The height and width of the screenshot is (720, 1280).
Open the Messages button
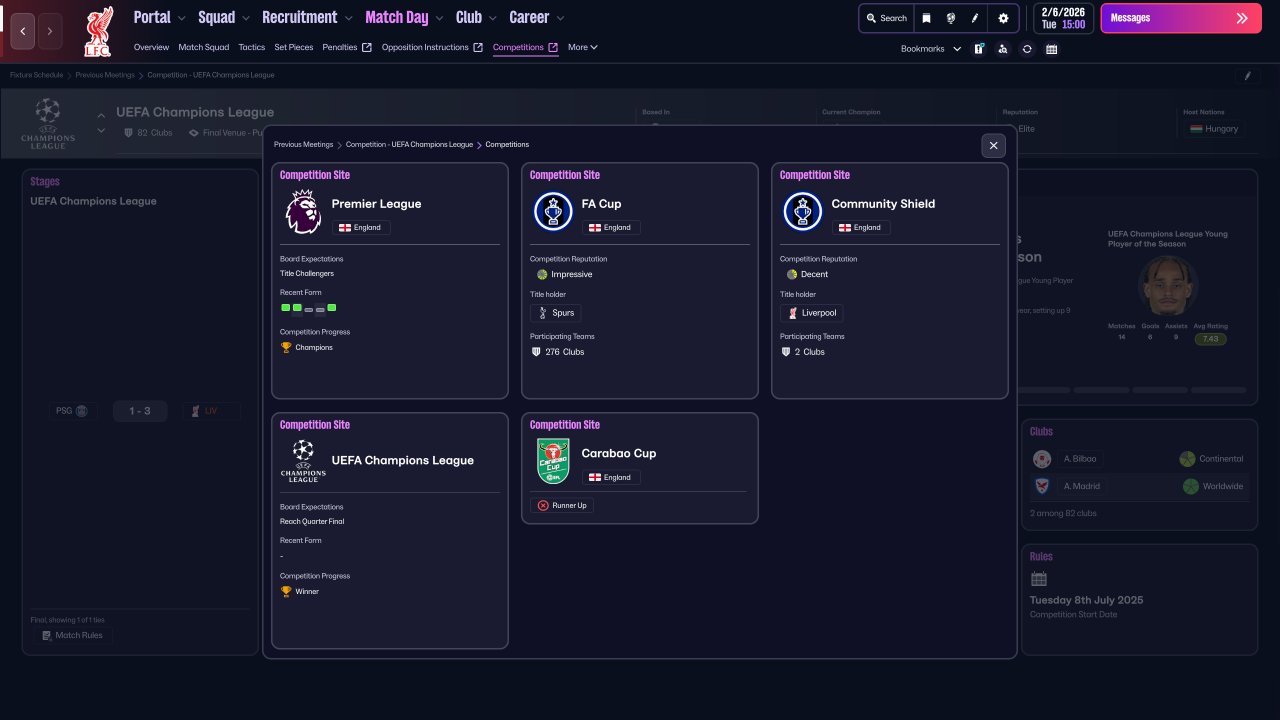tap(1180, 18)
